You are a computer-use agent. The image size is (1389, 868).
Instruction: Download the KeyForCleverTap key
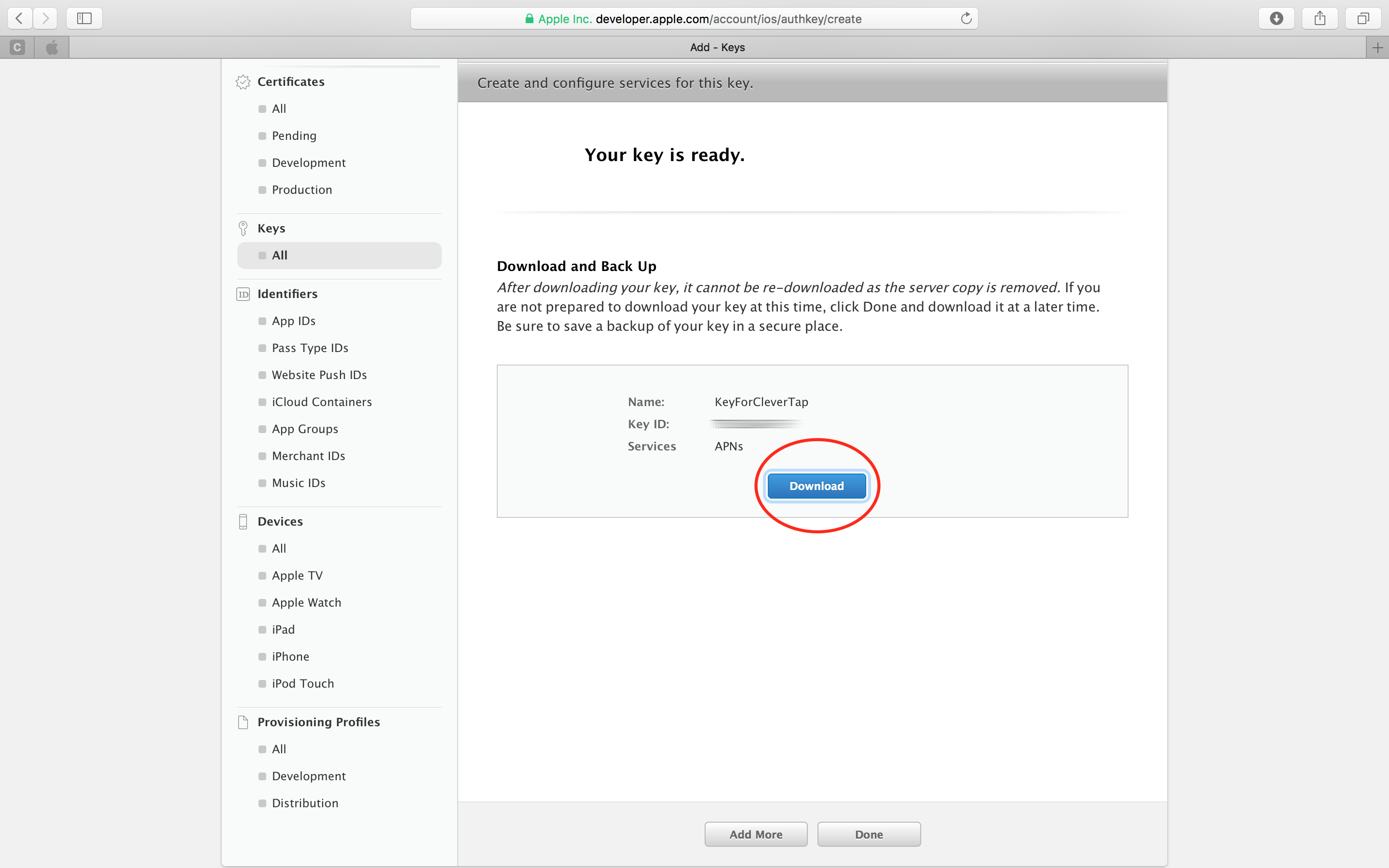coord(816,486)
